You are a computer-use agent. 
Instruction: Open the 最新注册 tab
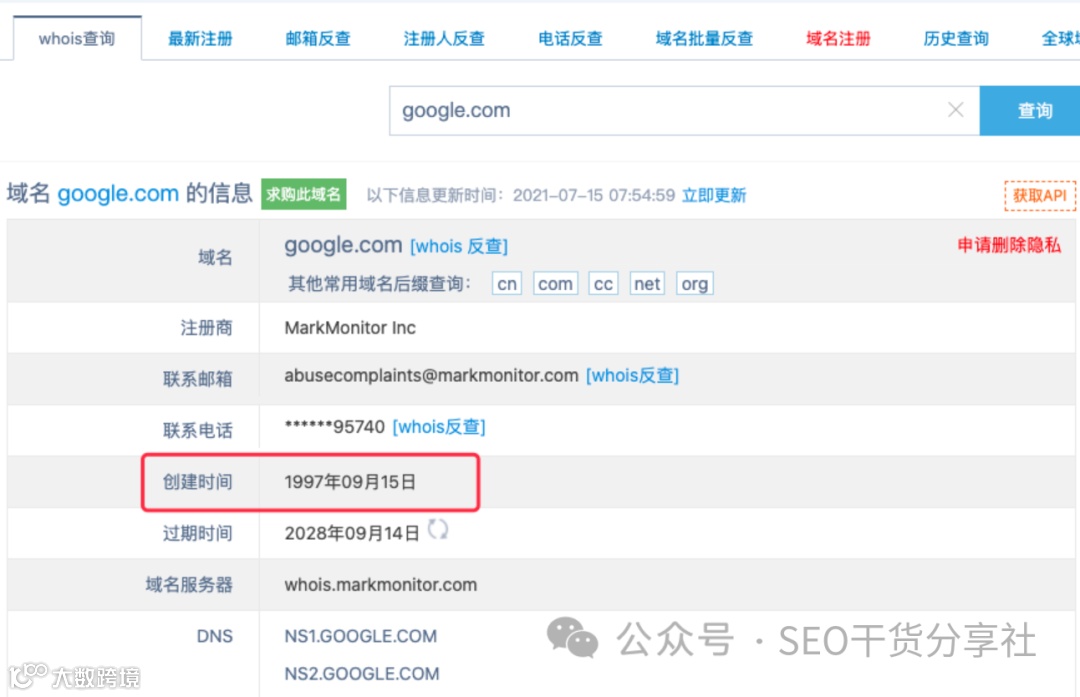point(200,39)
